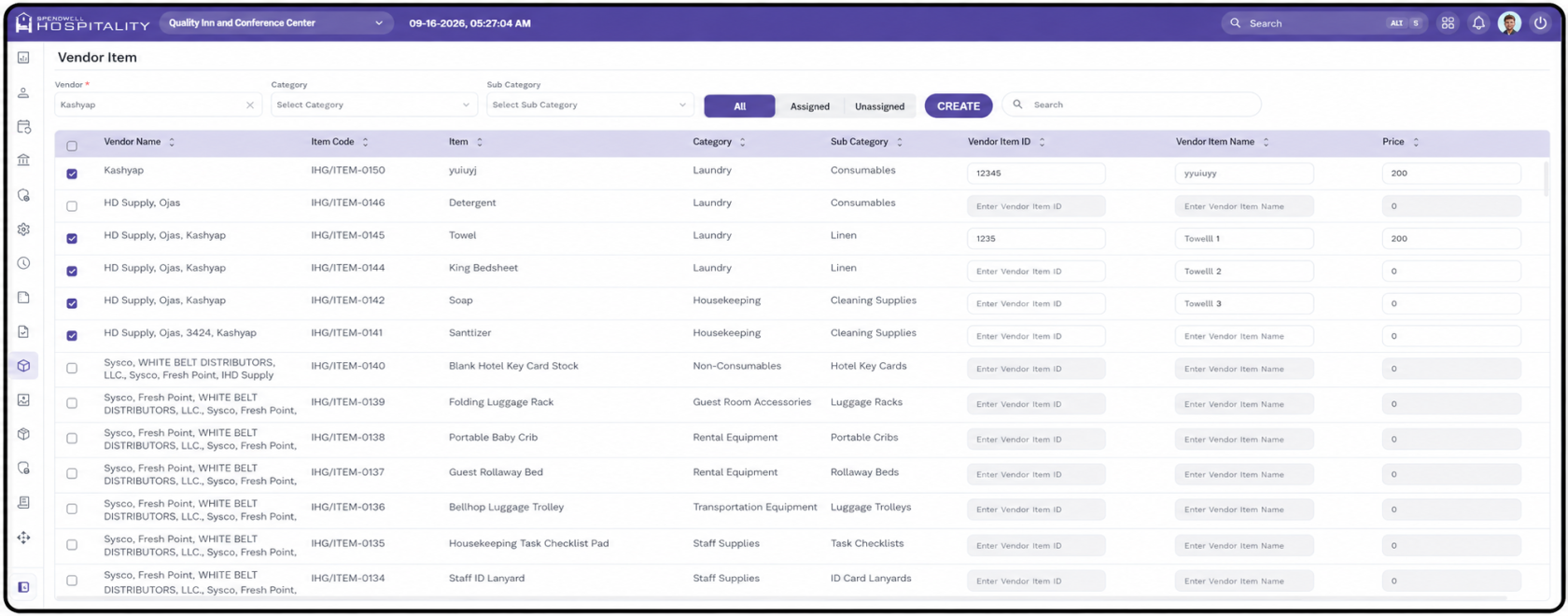The width and height of the screenshot is (1568, 616).
Task: Open the dashboard chart icon in sidebar
Action: (x=23, y=58)
